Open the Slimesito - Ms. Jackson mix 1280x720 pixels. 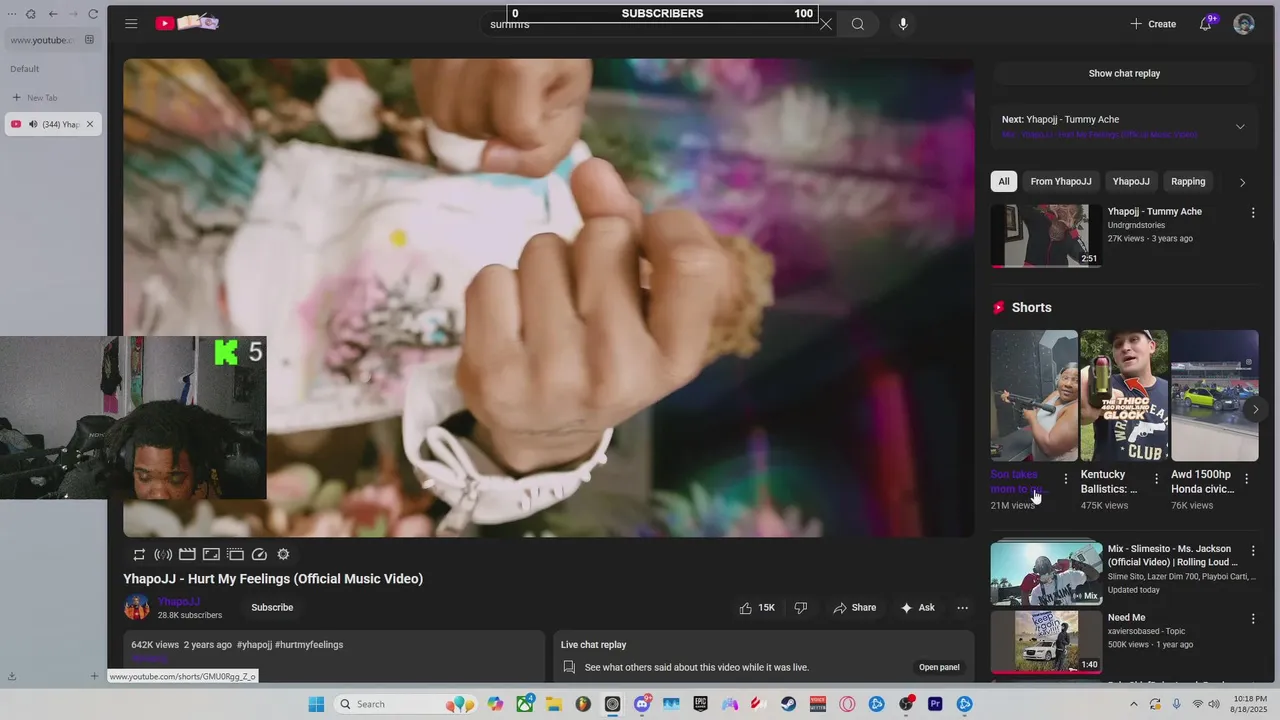pos(1046,573)
